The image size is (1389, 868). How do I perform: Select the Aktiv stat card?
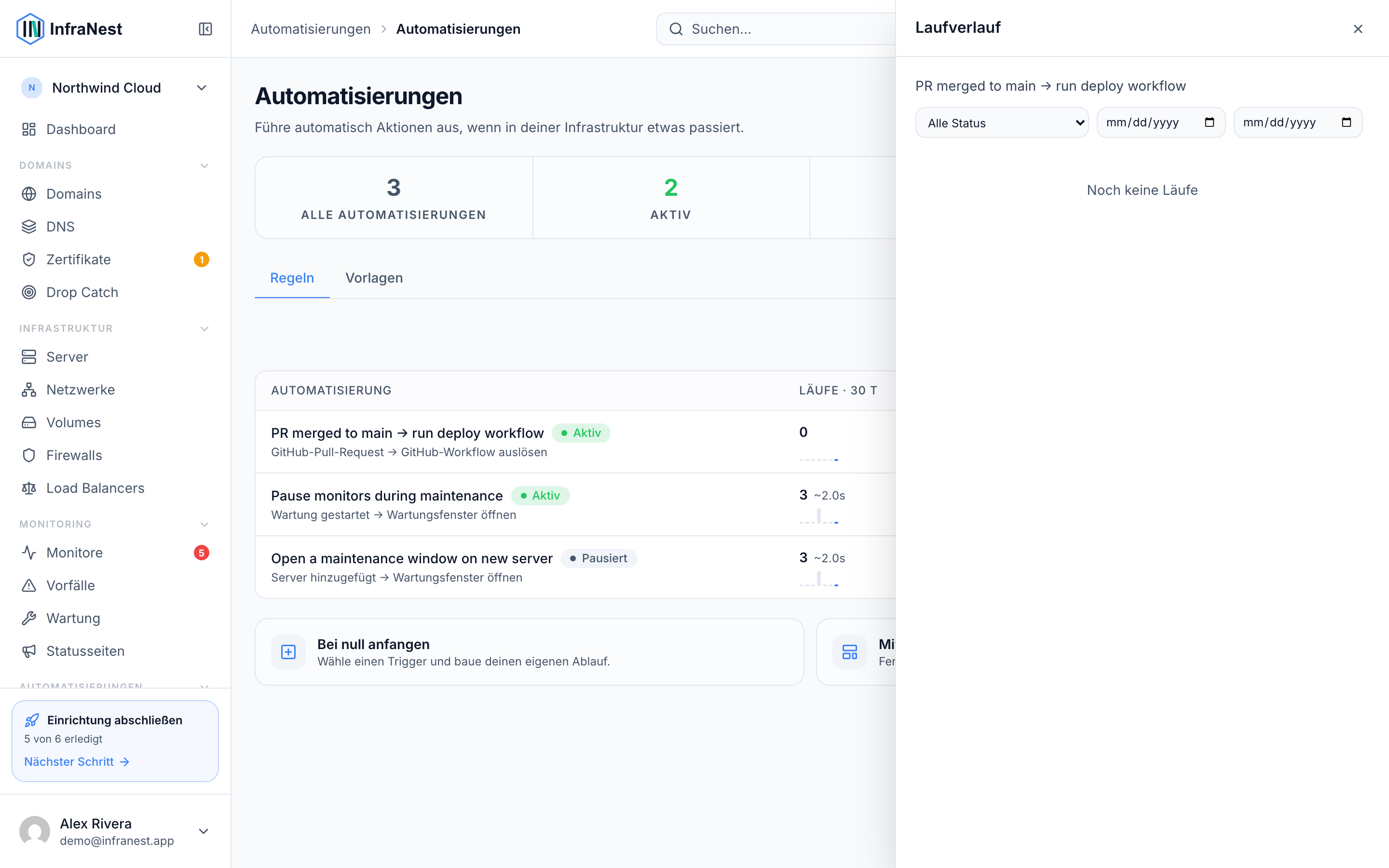click(671, 198)
